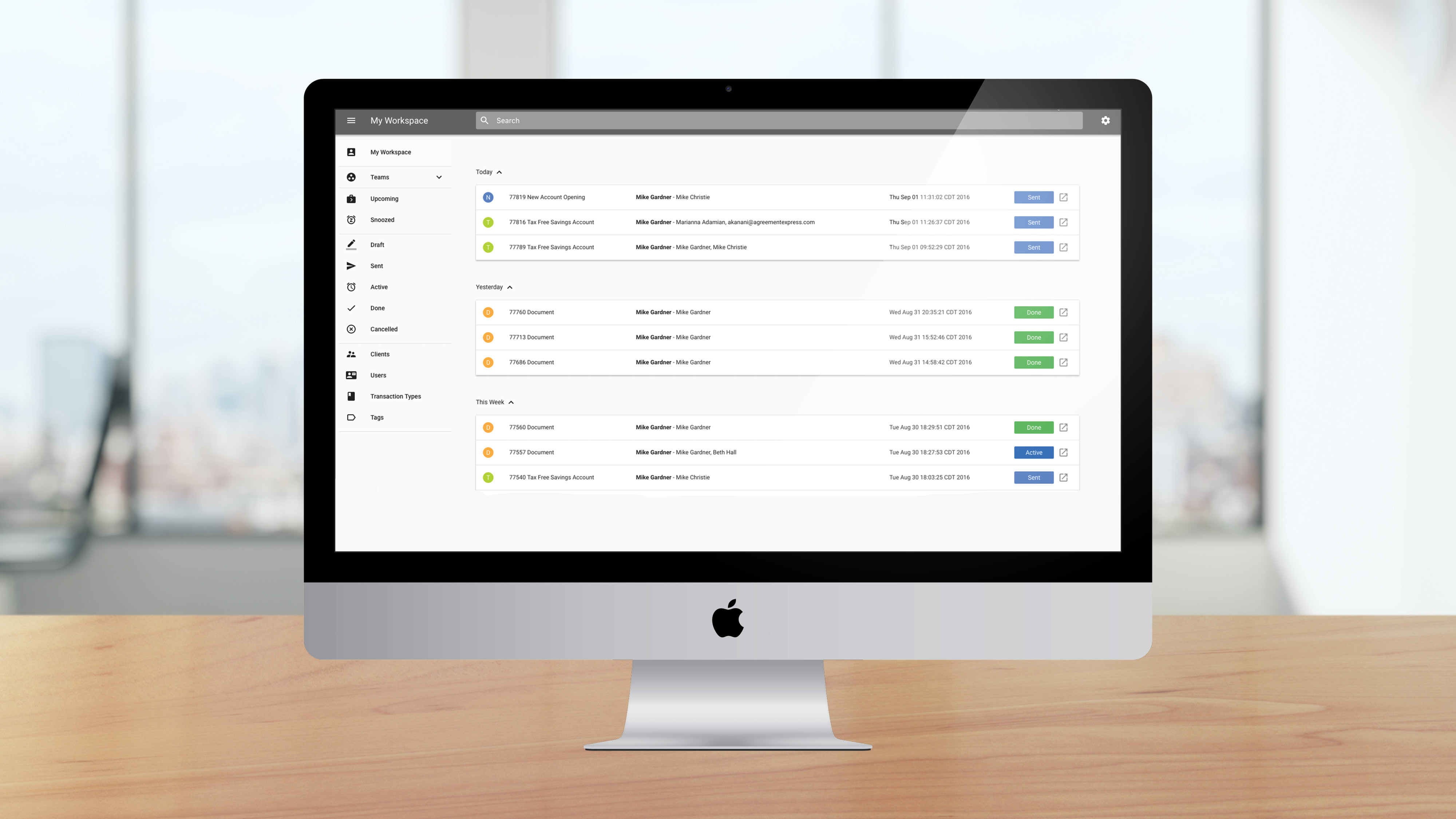Screen dimensions: 1456x819
Task: Select the Tags item in sidebar
Action: 377,417
